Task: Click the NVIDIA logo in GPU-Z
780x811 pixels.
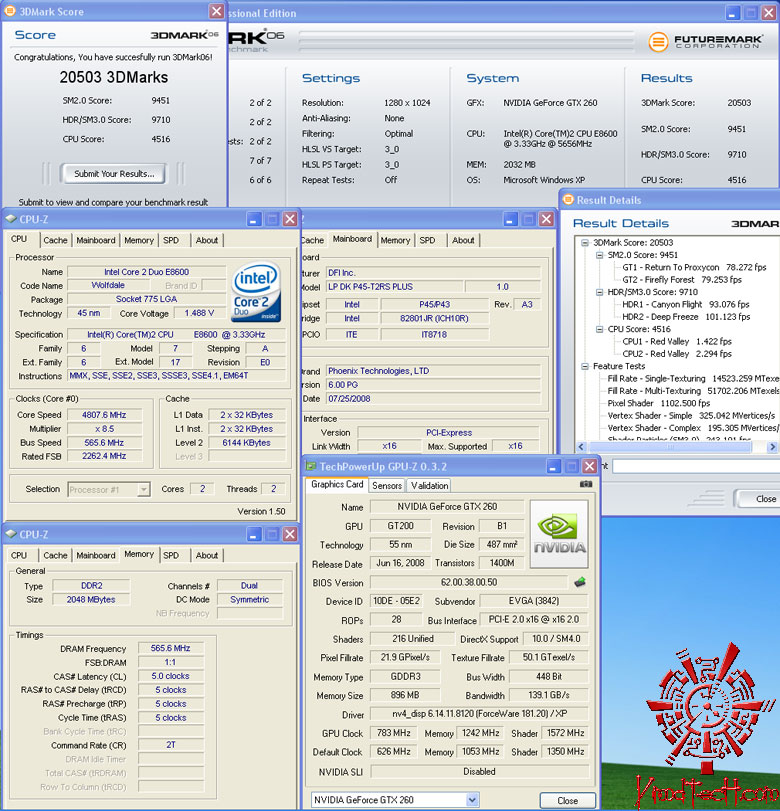Action: pyautogui.click(x=559, y=534)
